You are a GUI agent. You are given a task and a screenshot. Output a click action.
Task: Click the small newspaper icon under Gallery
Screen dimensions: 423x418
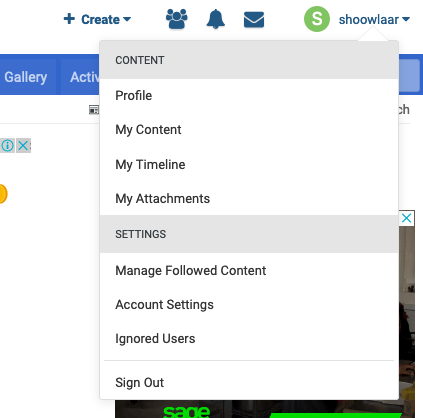click(x=94, y=110)
